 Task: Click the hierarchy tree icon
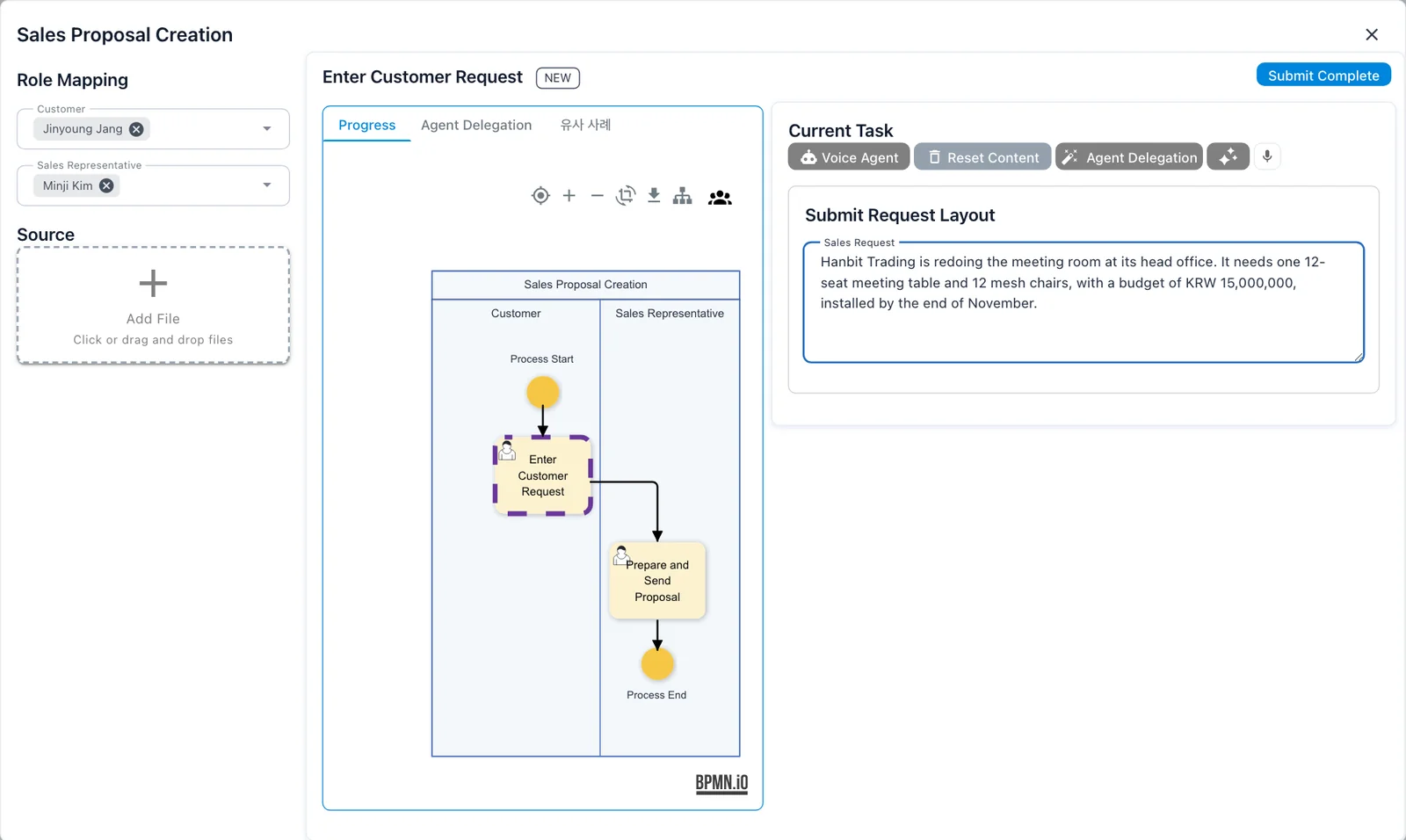(683, 196)
